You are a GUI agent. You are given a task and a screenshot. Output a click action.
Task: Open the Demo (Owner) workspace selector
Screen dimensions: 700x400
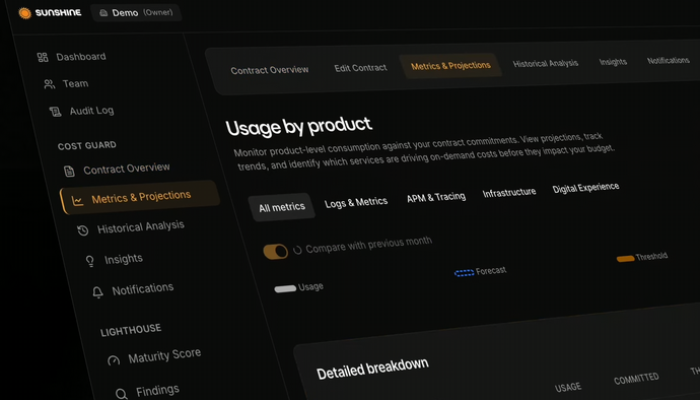(136, 13)
